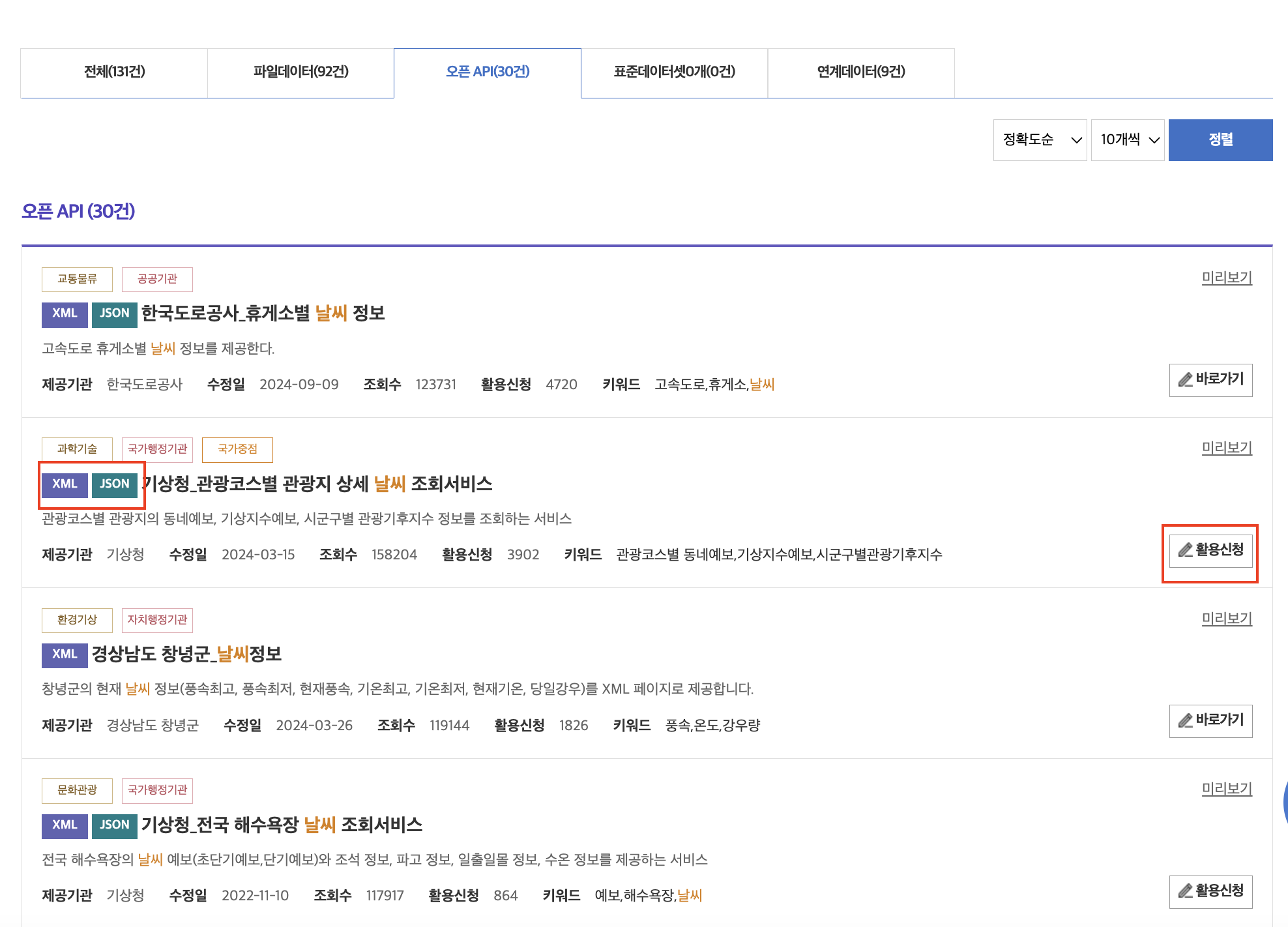Switch to 파일데이터(92건) tab
Screen dimensions: 1288x927
(x=300, y=72)
